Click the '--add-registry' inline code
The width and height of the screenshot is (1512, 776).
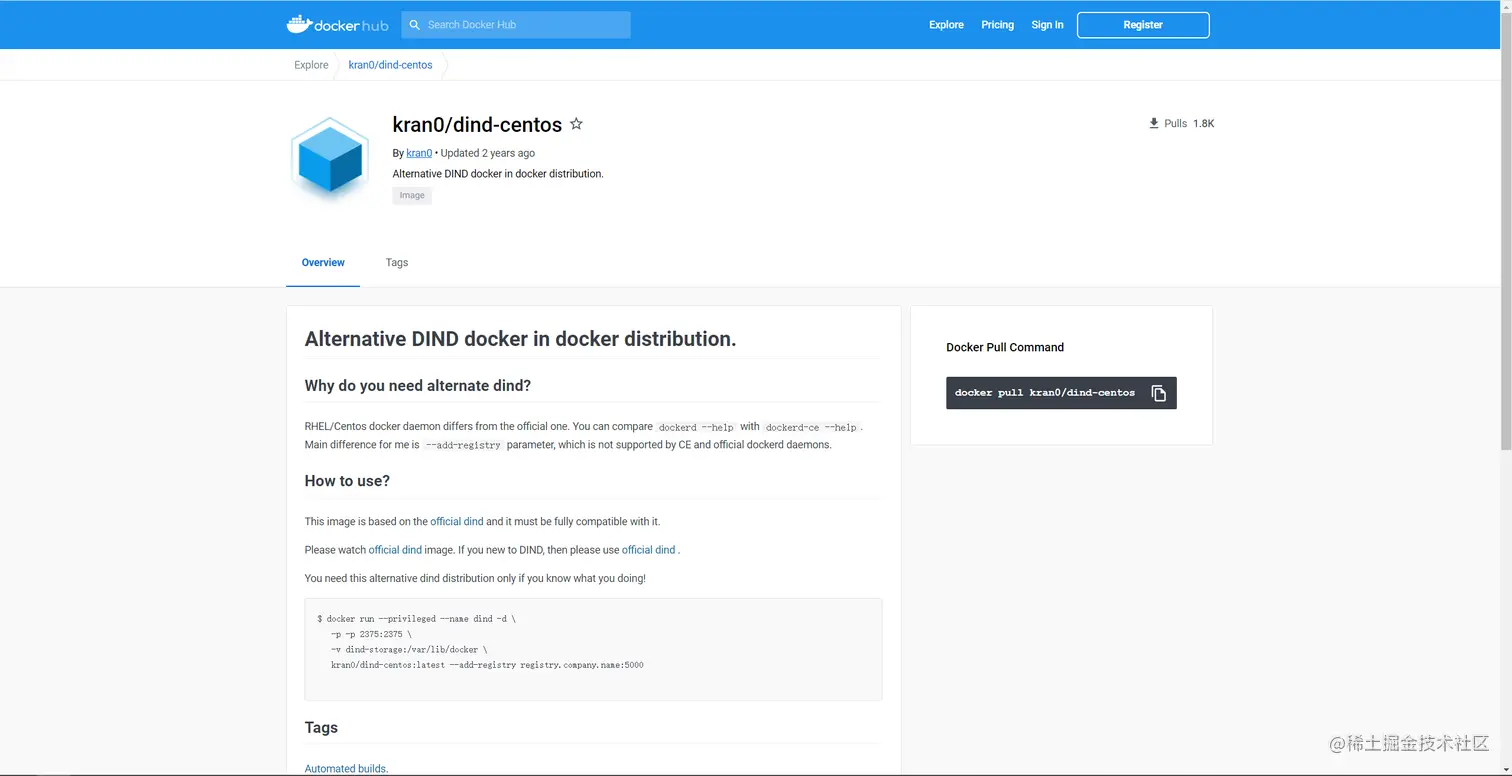(463, 445)
